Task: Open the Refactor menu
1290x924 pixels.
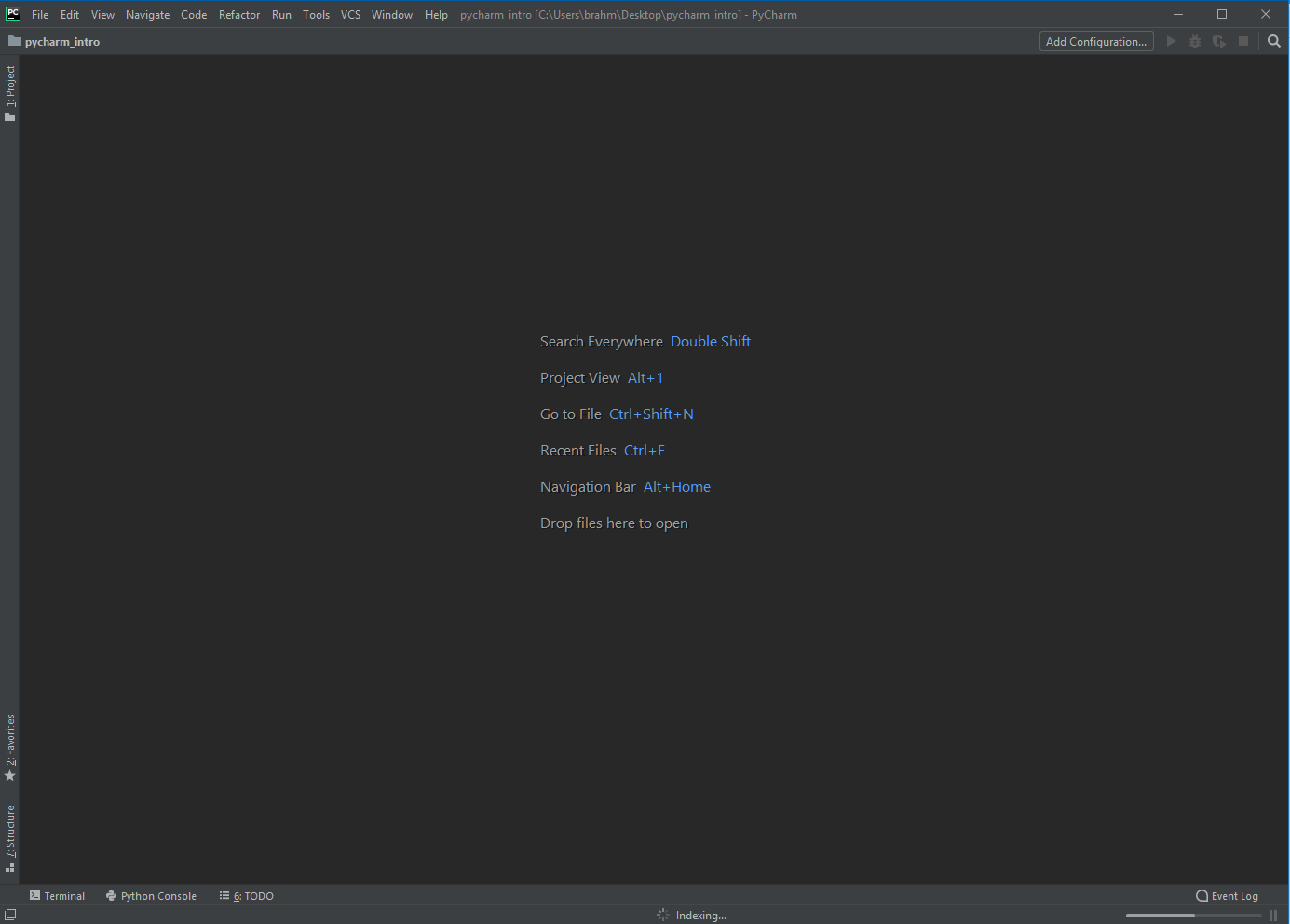Action: click(x=238, y=14)
